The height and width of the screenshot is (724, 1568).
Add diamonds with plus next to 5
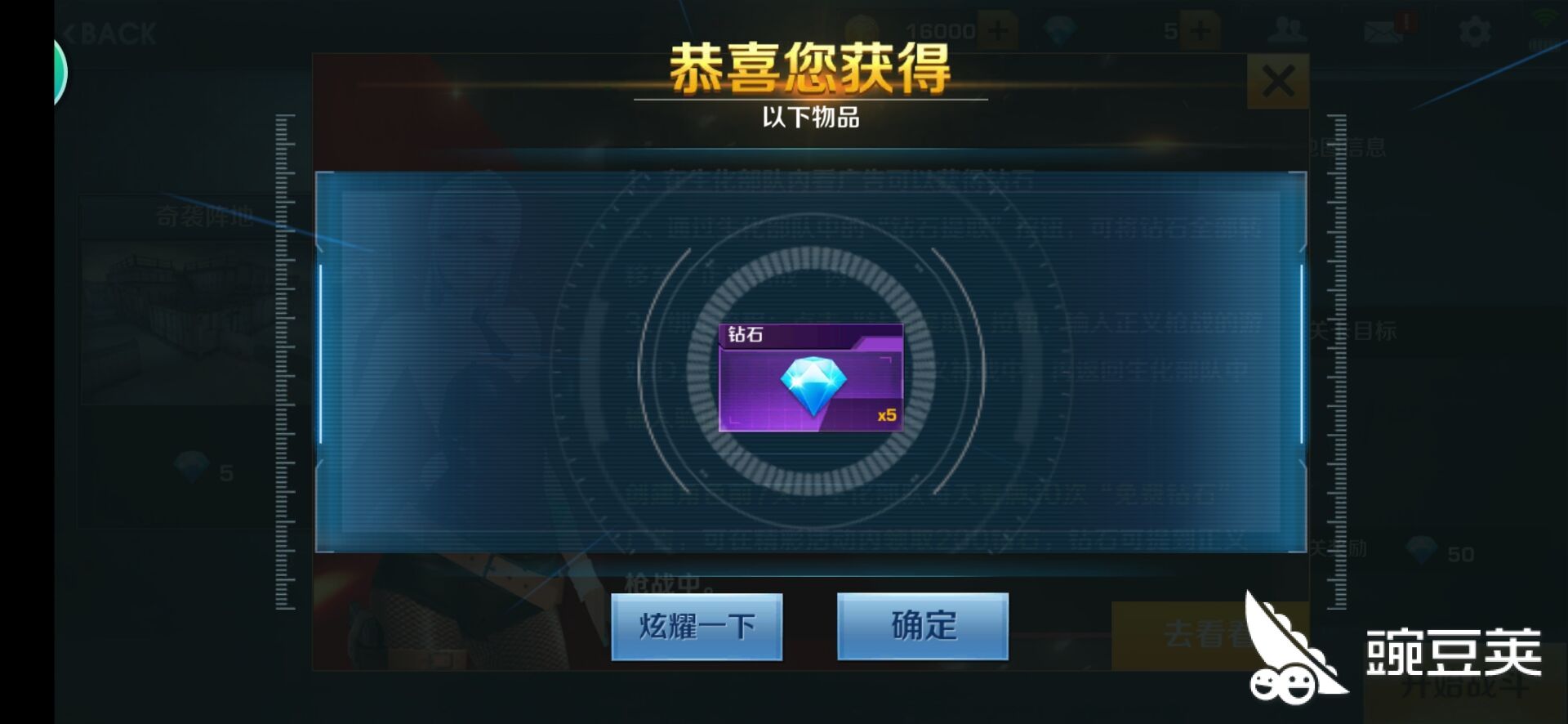(x=1200, y=31)
